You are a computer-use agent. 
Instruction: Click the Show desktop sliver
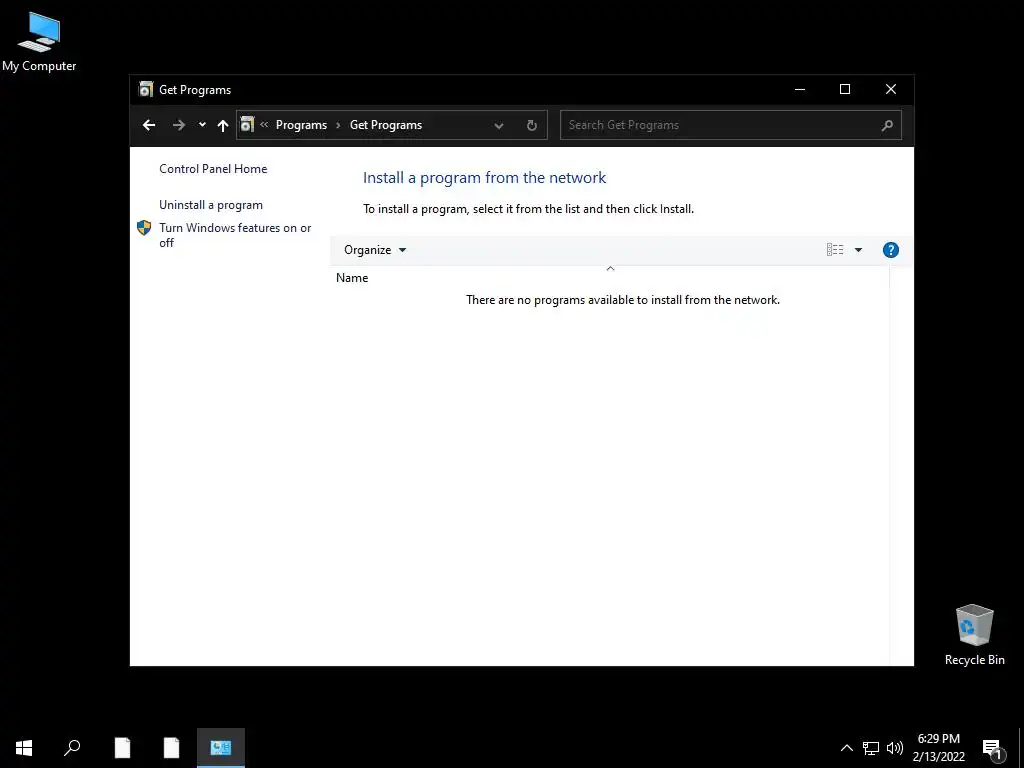point(1021,748)
